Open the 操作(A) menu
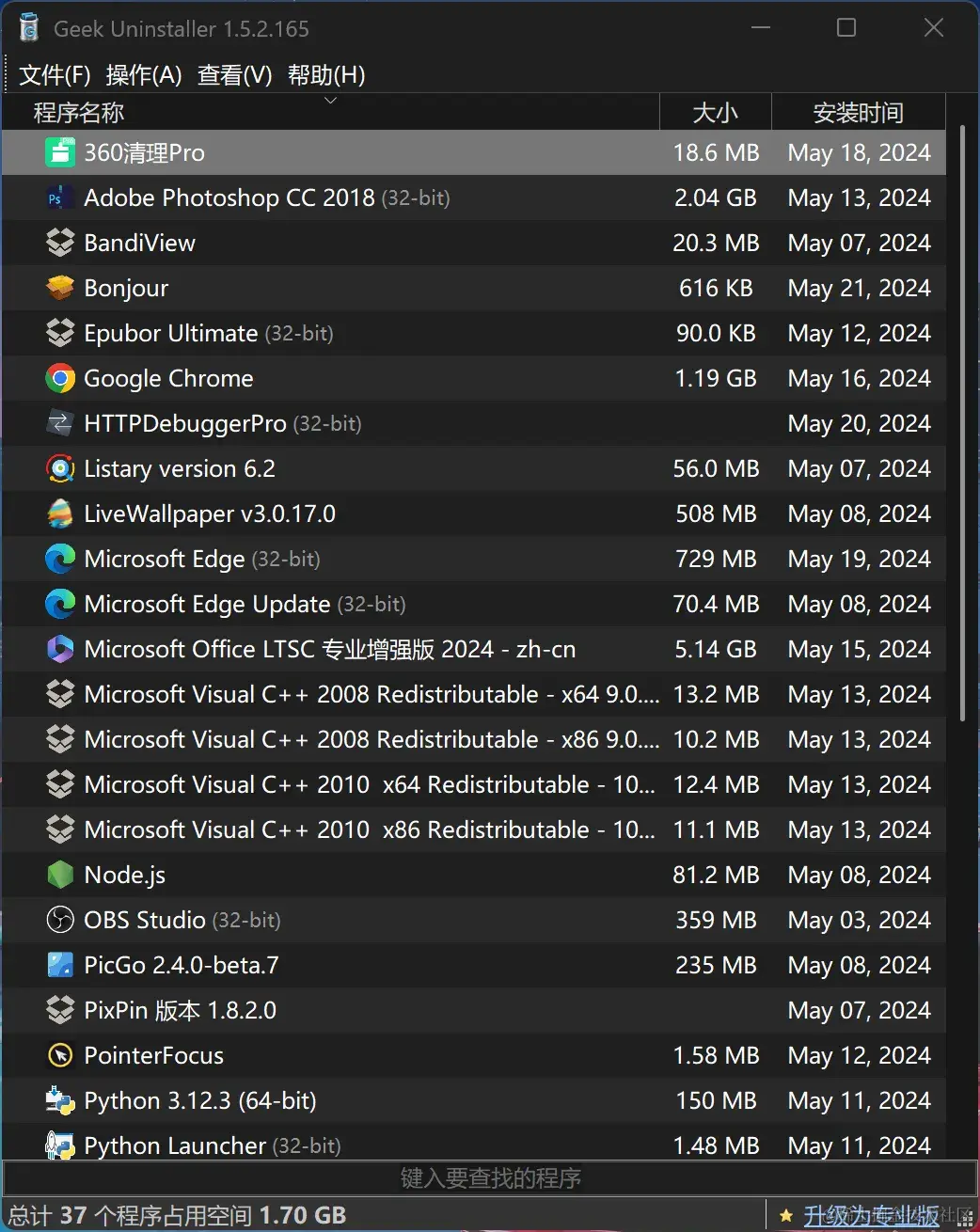 tap(144, 75)
